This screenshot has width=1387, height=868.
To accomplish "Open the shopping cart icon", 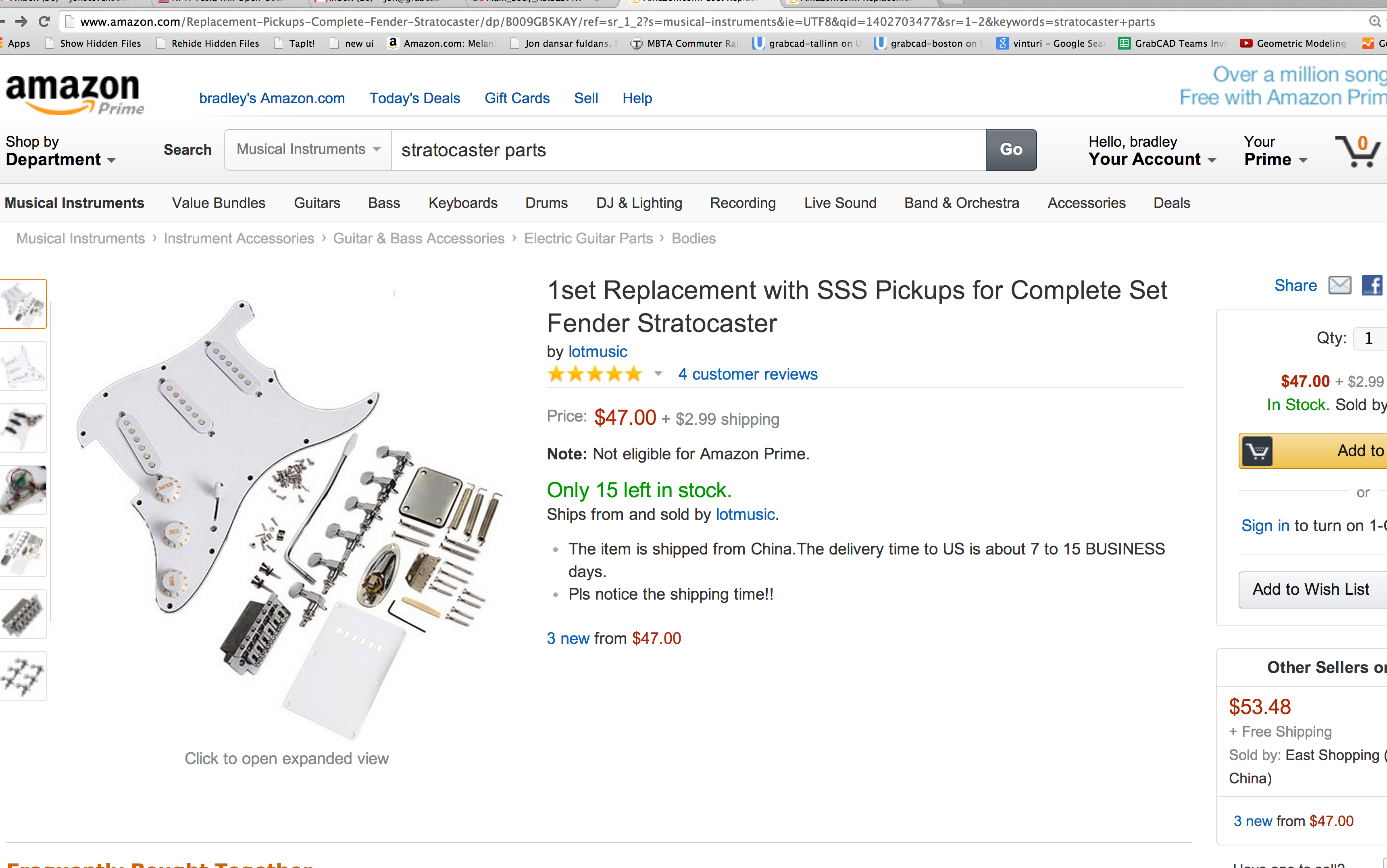I will [x=1358, y=150].
